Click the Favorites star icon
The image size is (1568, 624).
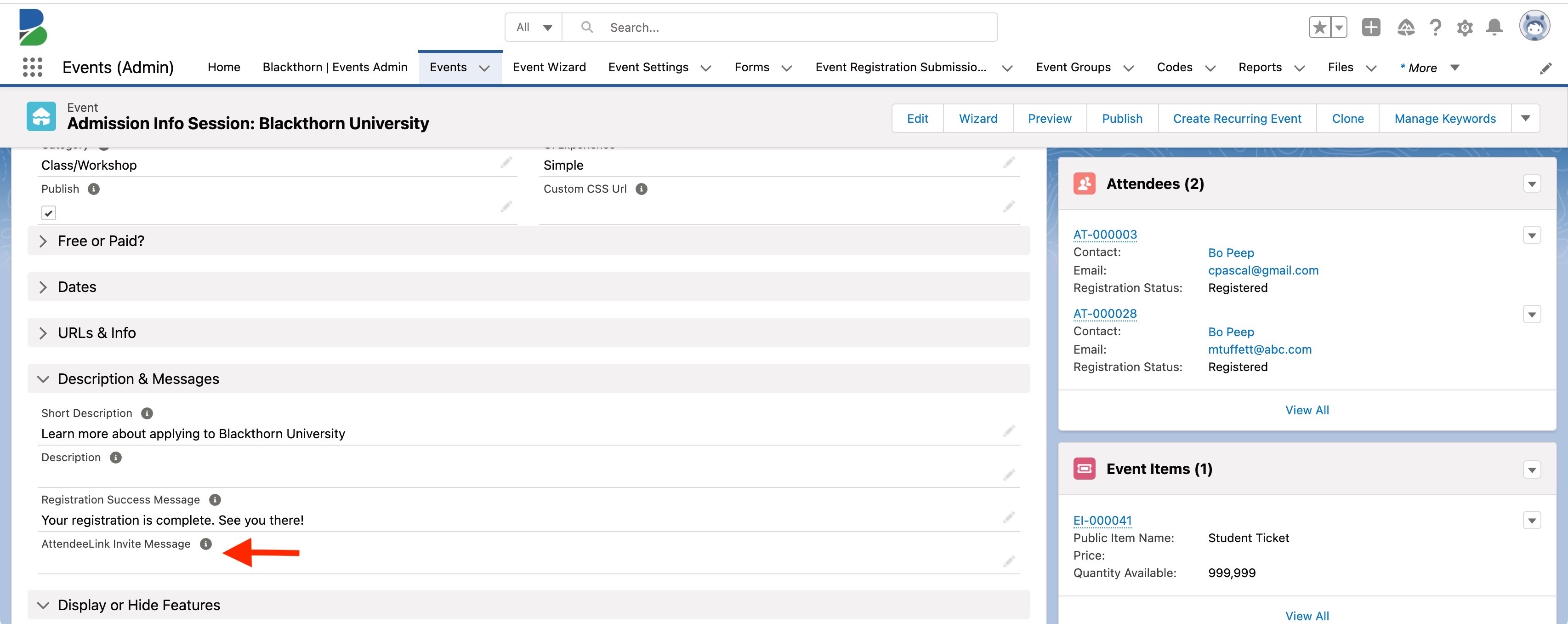tap(1320, 28)
